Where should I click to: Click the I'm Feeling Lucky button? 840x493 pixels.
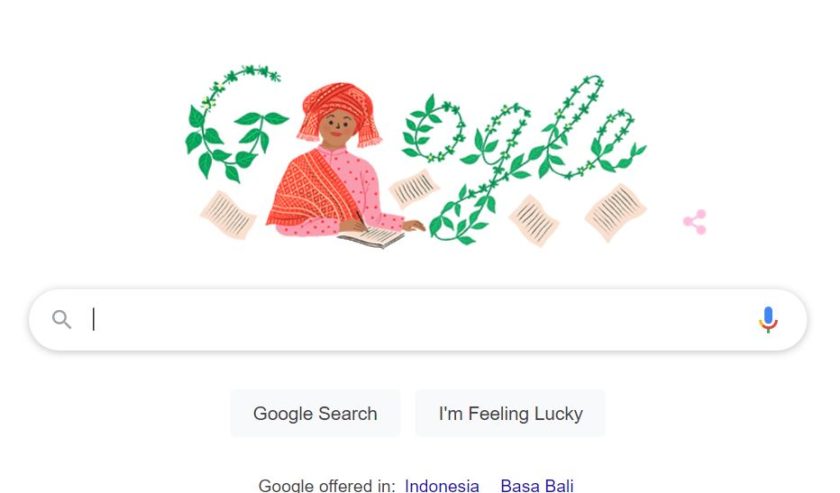[510, 413]
